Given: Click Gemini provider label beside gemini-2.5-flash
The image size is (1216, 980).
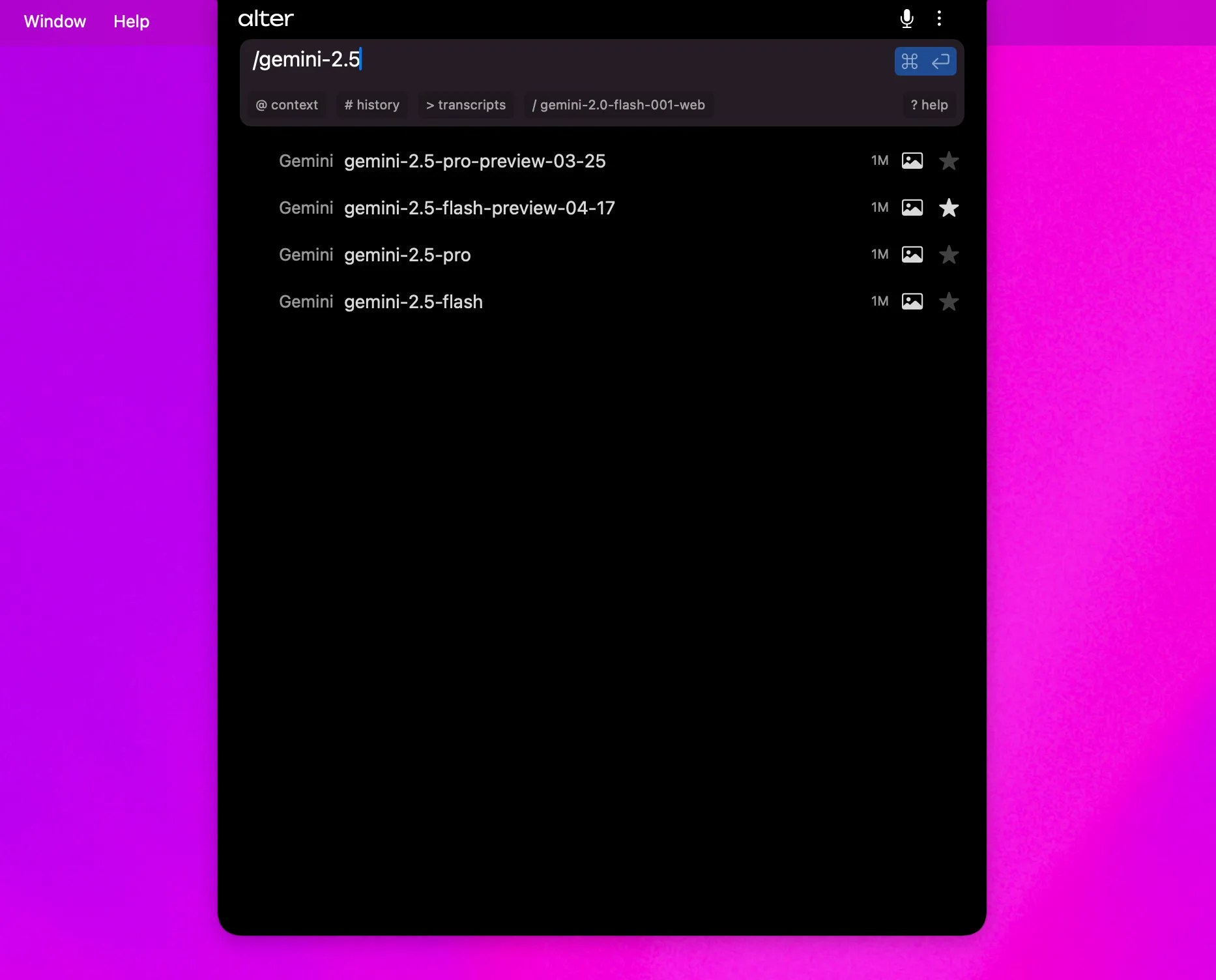Looking at the screenshot, I should [x=306, y=302].
